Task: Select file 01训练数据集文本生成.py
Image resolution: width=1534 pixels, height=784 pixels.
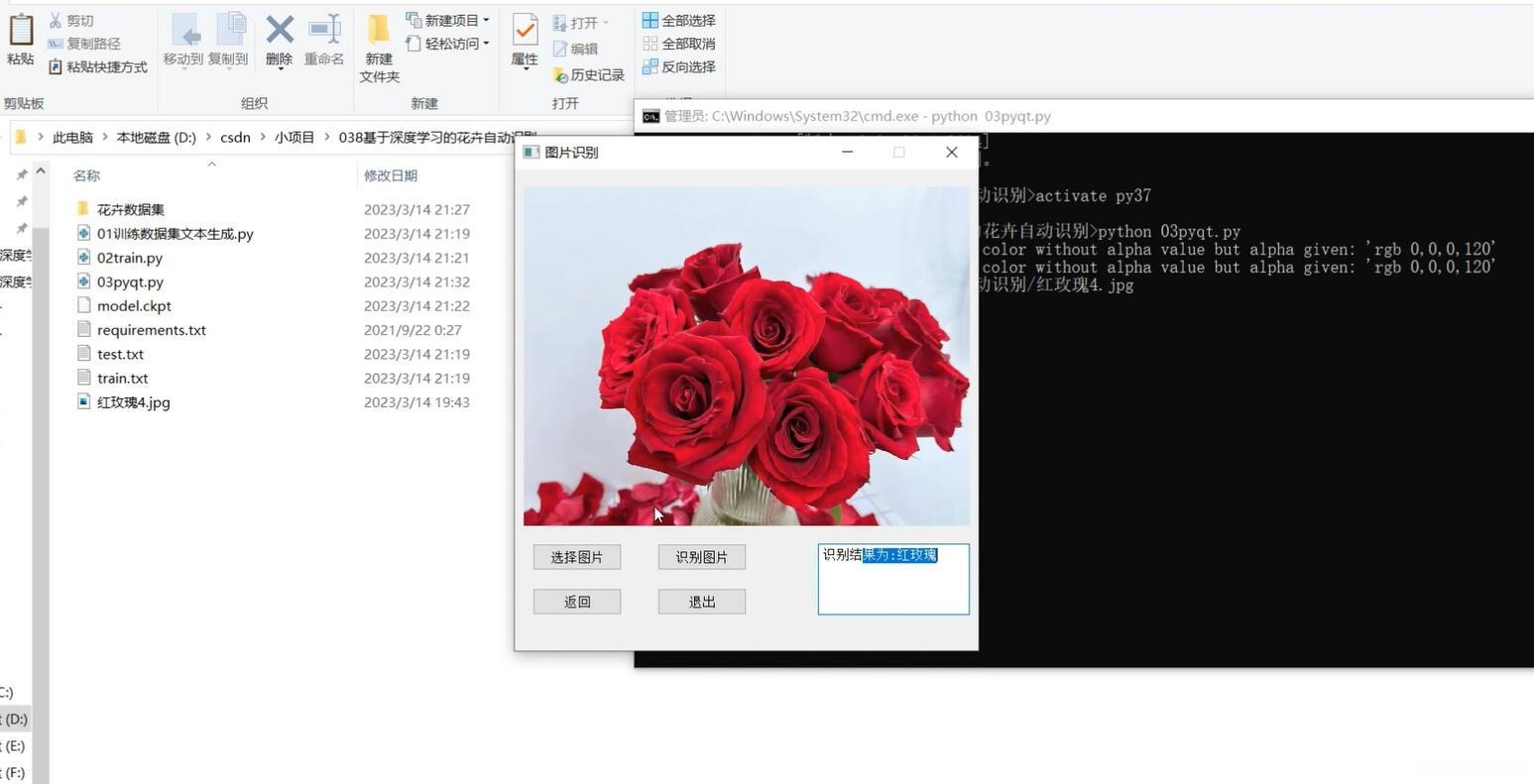Action: point(165,234)
